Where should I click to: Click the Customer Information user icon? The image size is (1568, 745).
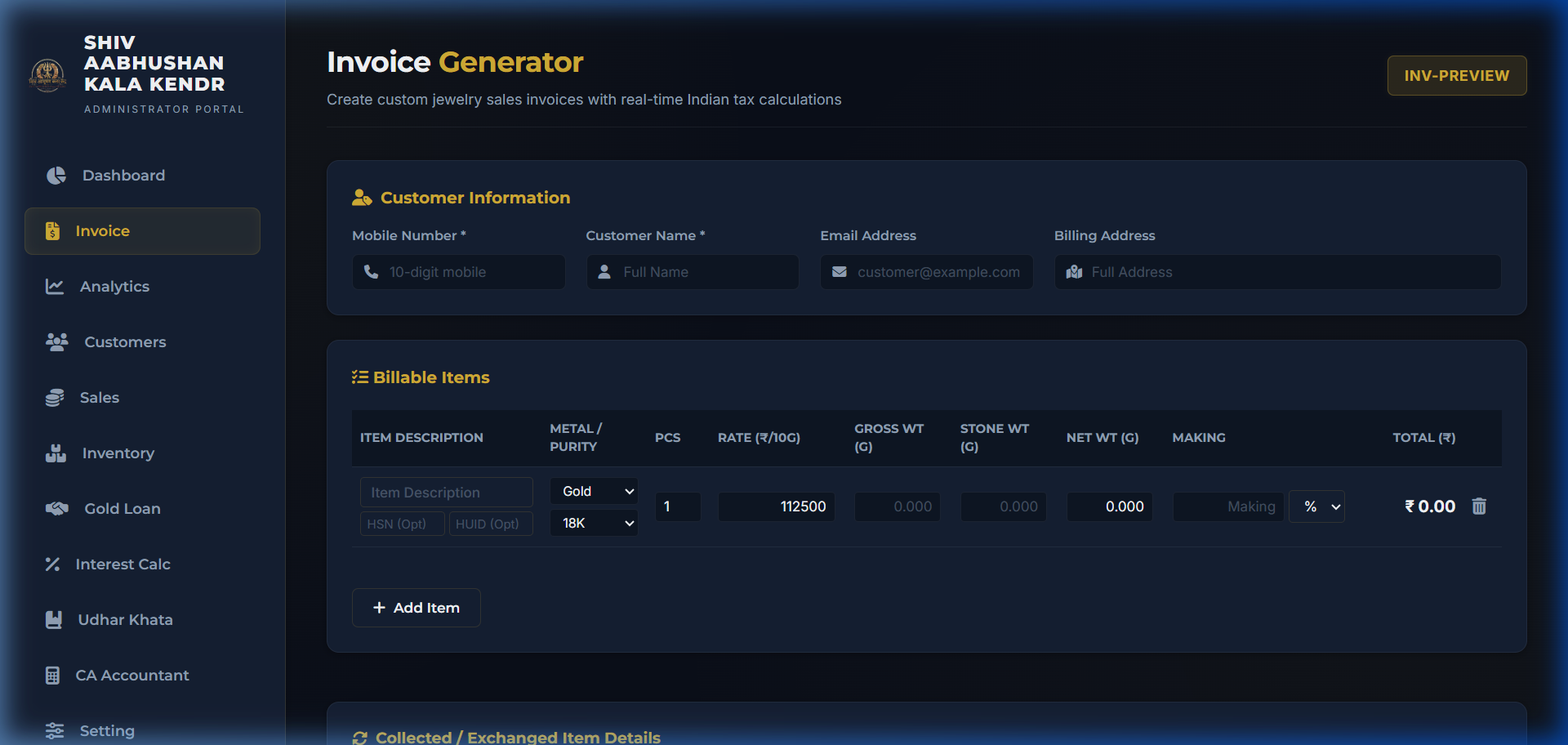pos(362,198)
